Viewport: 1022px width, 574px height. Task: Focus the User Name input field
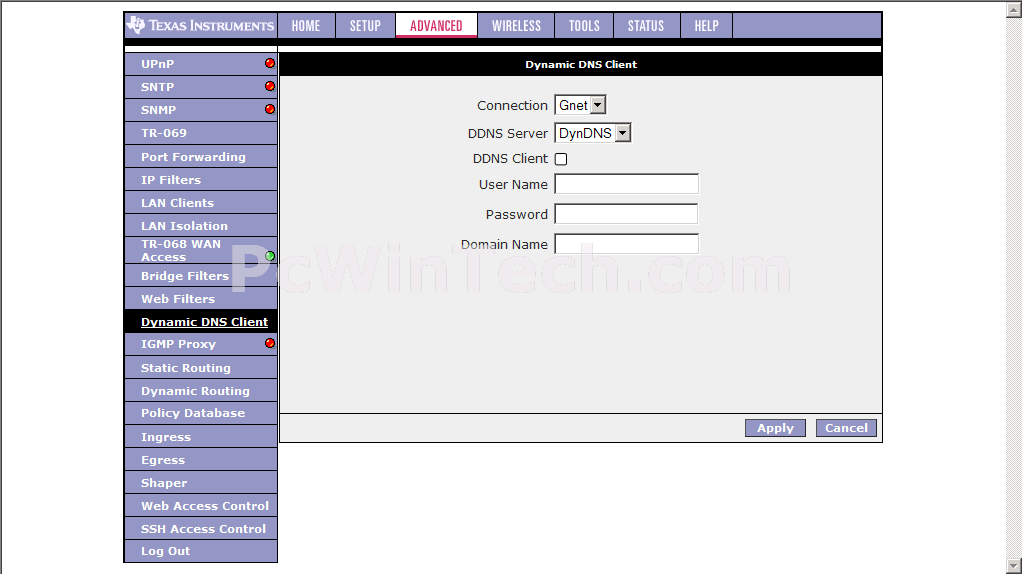click(x=626, y=184)
